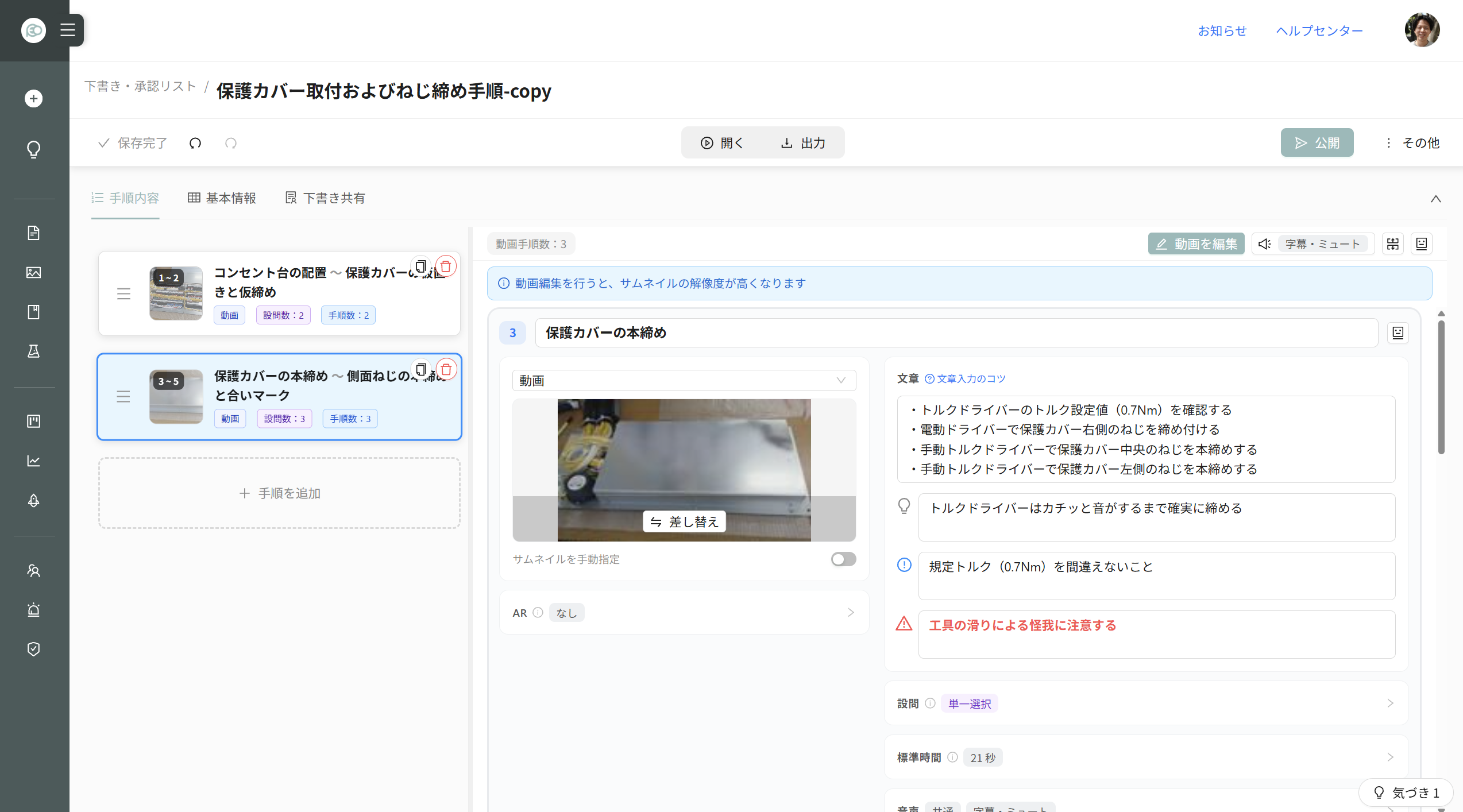
Task: Click the right panel vertical scrollbar
Action: (1441, 387)
